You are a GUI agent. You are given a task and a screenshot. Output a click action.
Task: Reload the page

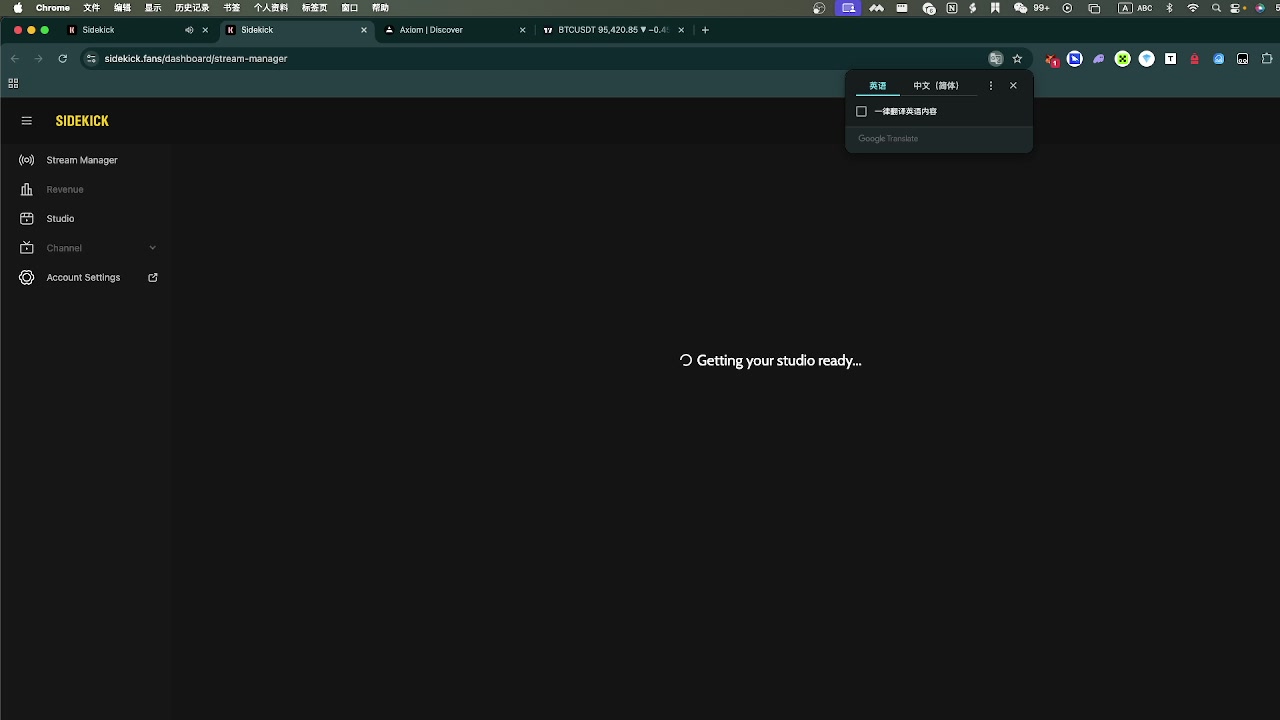point(62,59)
